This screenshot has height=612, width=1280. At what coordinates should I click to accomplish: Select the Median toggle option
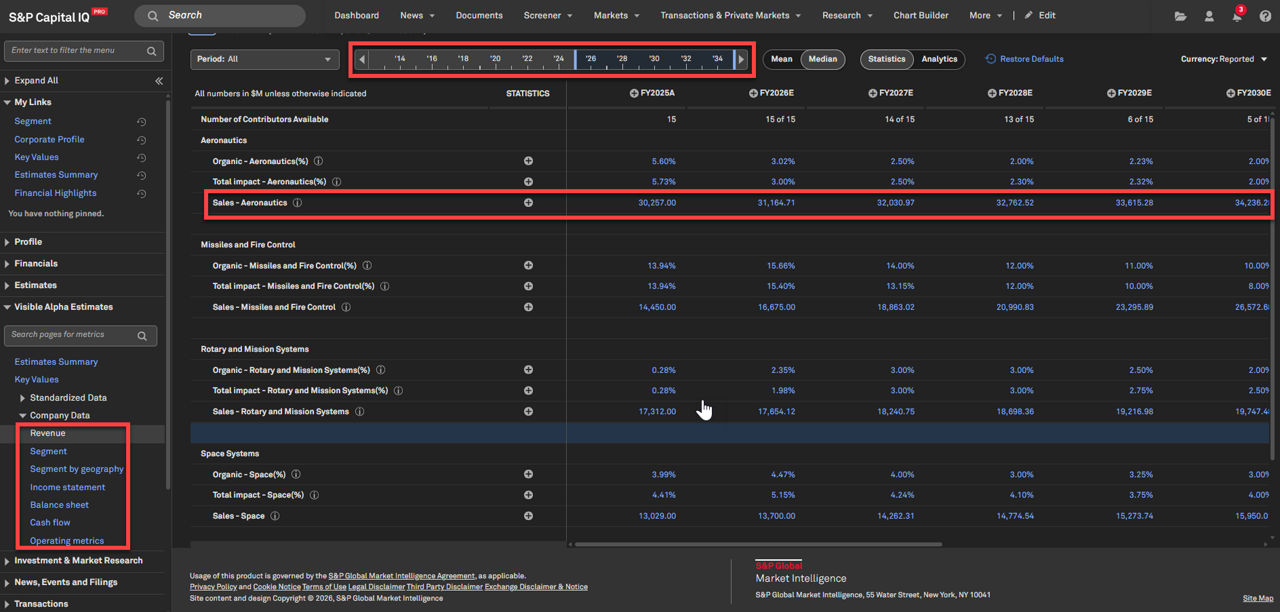(x=822, y=59)
